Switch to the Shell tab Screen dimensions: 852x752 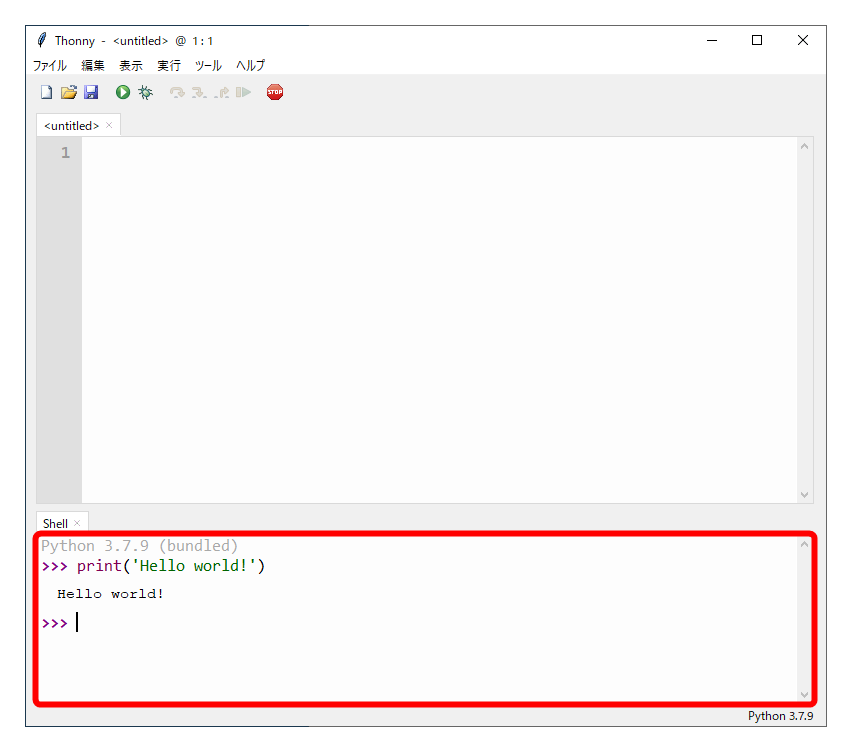coord(54,522)
